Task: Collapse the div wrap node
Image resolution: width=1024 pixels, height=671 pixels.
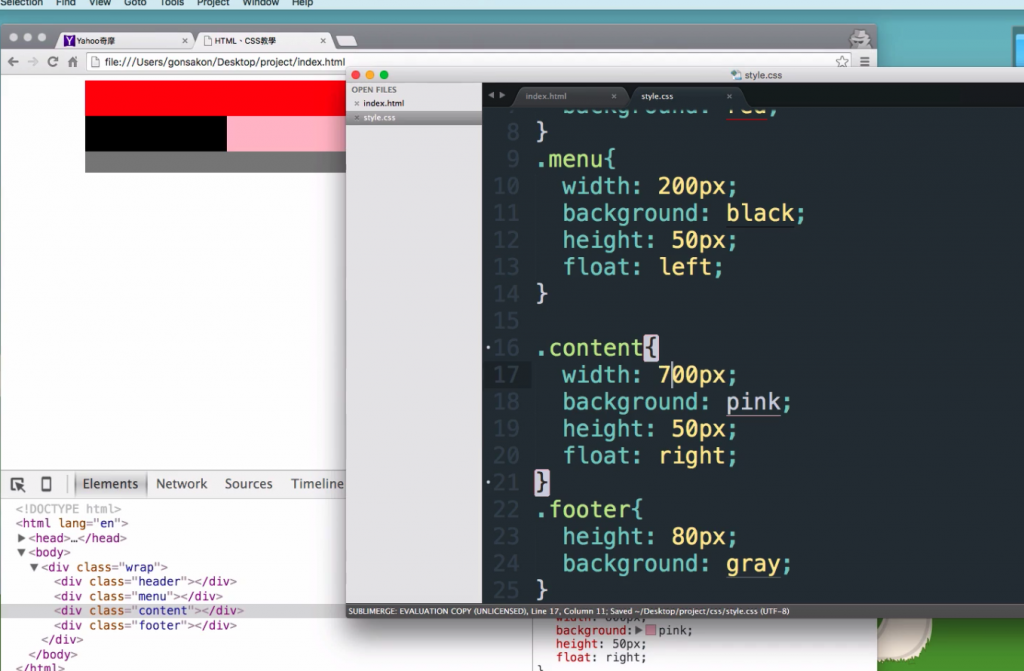Action: (x=34, y=567)
